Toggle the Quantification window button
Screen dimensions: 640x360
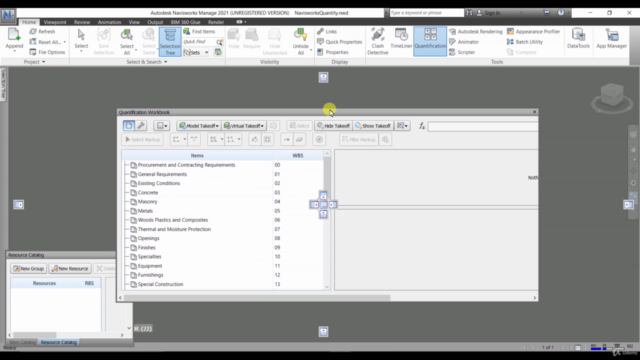[x=430, y=41]
